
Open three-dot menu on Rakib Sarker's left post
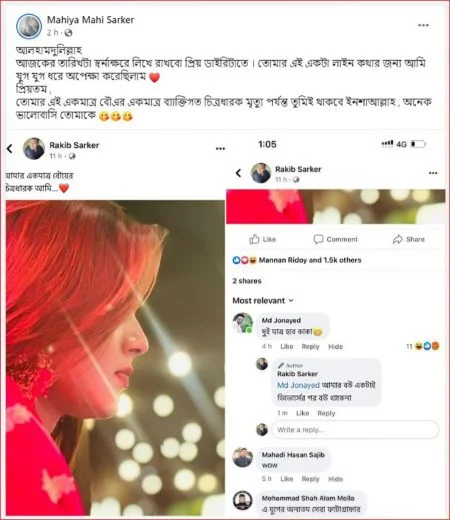tap(220, 149)
